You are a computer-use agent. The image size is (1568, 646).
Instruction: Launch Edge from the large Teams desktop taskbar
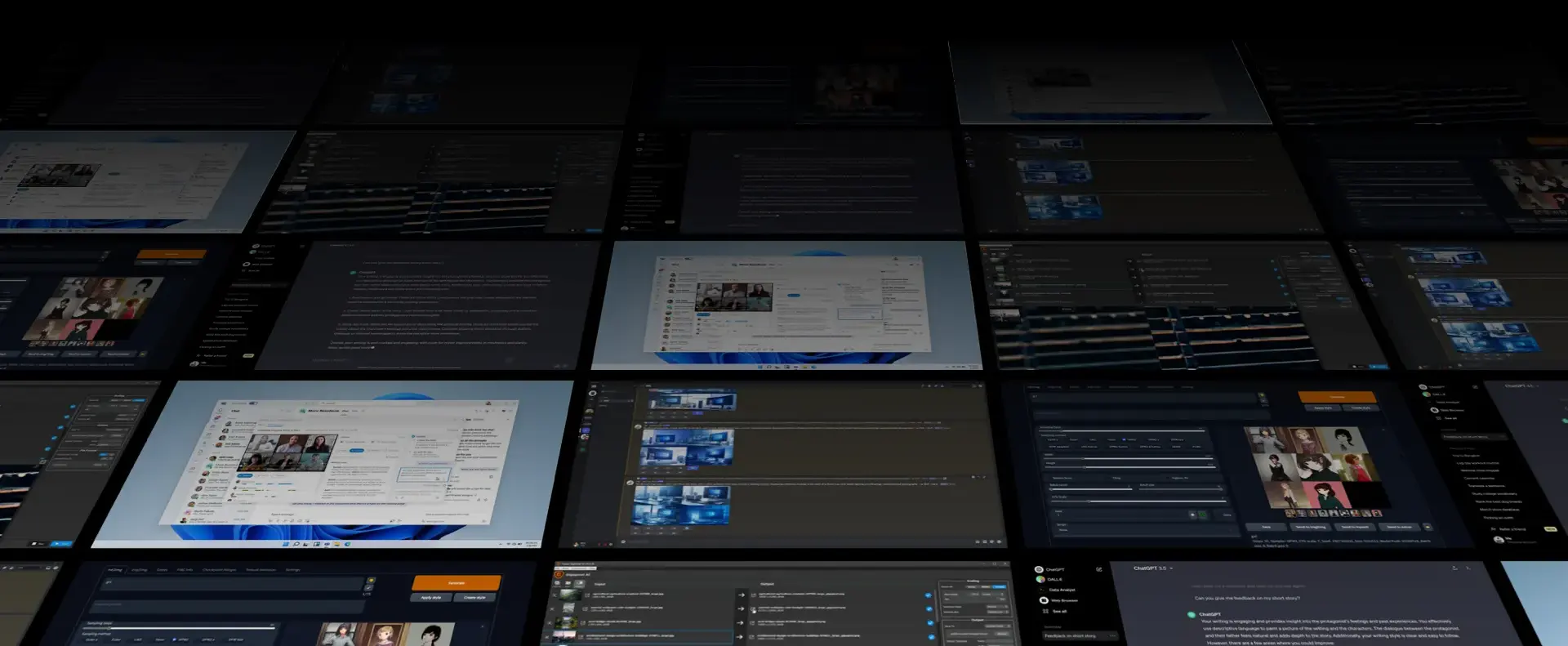pyautogui.click(x=348, y=543)
